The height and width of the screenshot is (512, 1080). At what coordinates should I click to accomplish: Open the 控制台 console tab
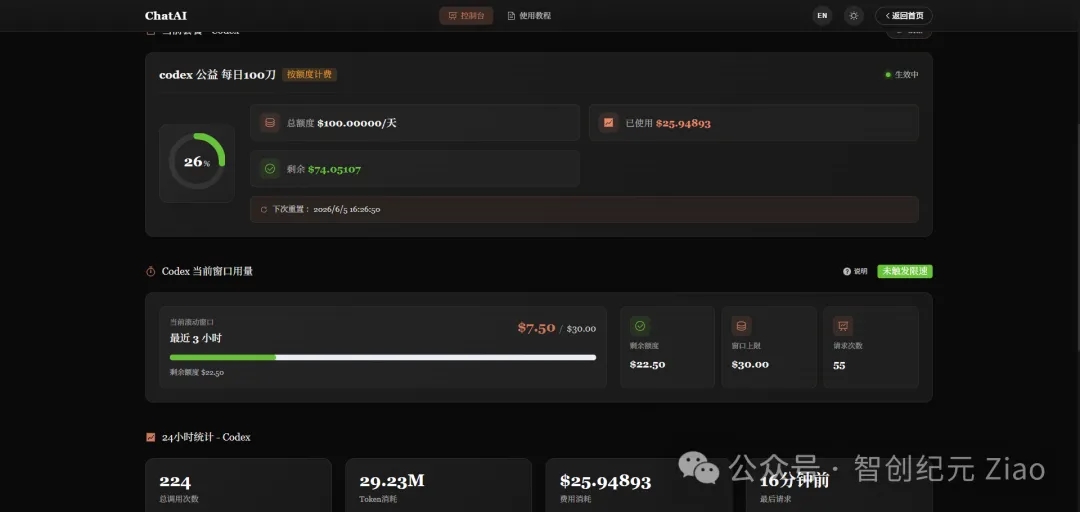466,16
